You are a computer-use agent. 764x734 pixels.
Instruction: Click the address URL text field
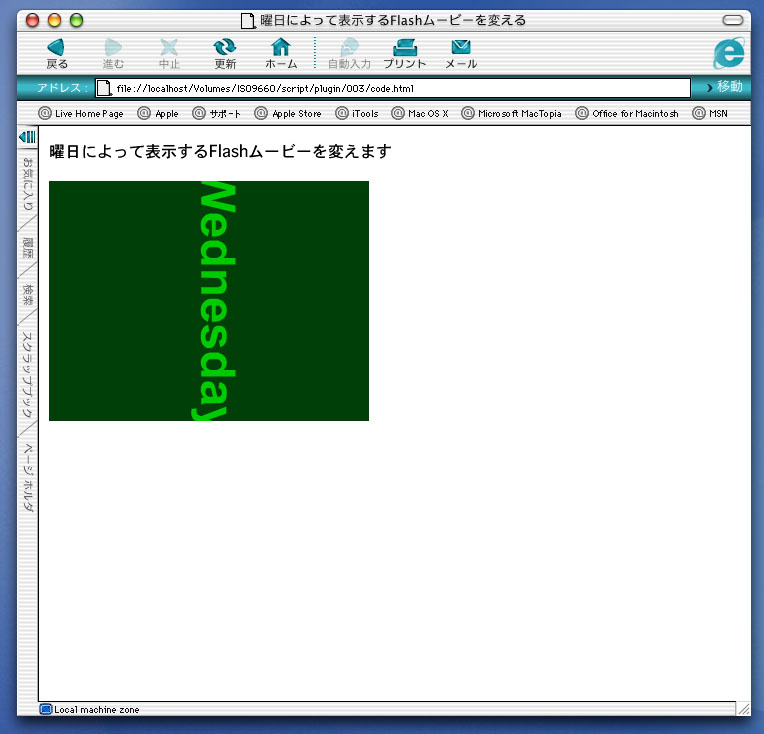point(400,89)
